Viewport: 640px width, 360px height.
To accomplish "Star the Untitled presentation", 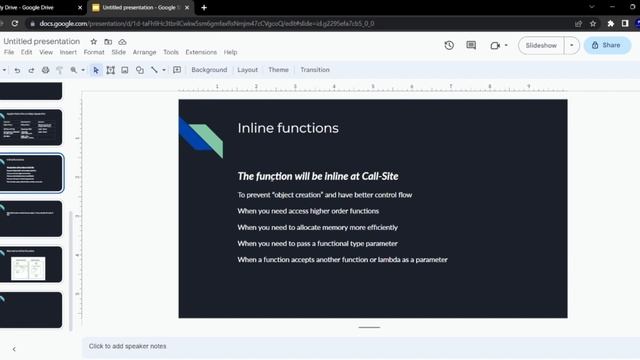I will coord(93,42).
